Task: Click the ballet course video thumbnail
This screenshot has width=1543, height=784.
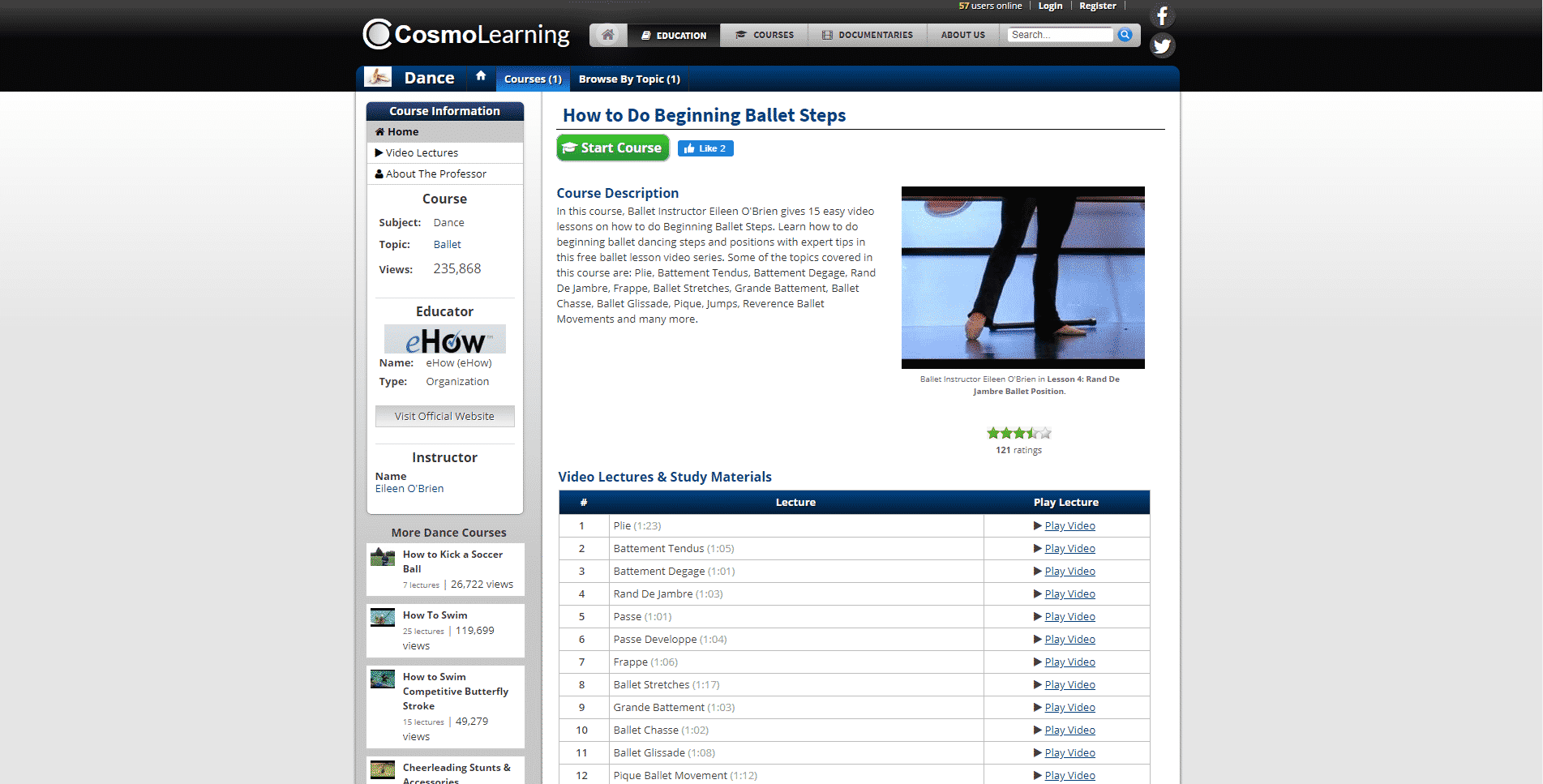Action: click(x=1023, y=277)
